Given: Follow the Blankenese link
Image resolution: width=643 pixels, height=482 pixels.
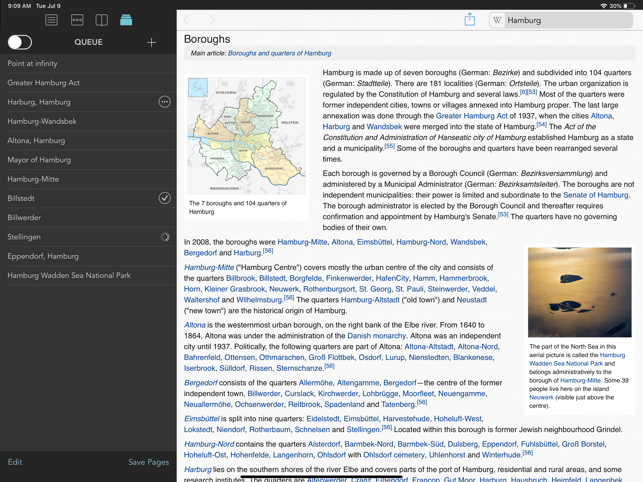Looking at the screenshot, I should (x=472, y=357).
